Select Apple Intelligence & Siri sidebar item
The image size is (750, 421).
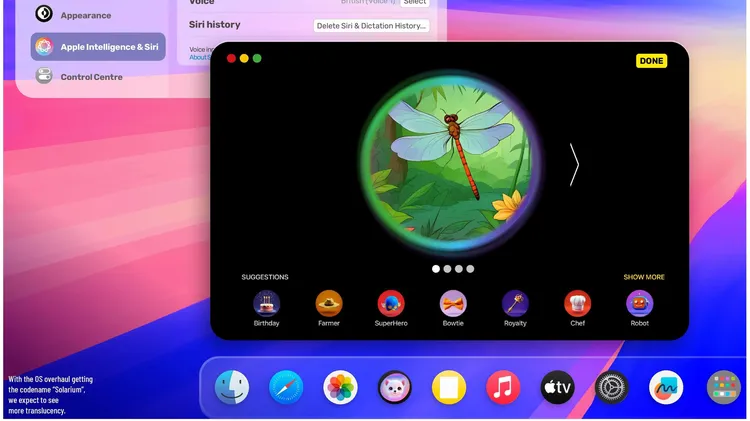coord(98,46)
